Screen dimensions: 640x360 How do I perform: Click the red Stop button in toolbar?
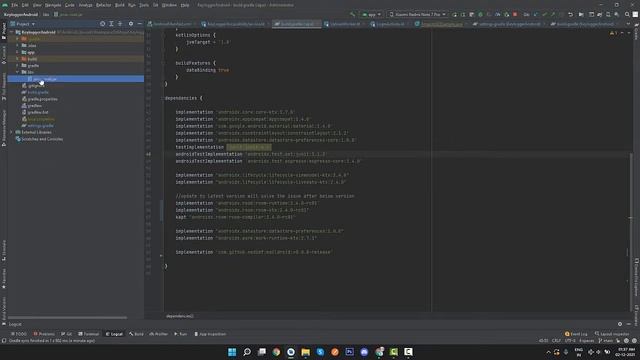coord(515,14)
